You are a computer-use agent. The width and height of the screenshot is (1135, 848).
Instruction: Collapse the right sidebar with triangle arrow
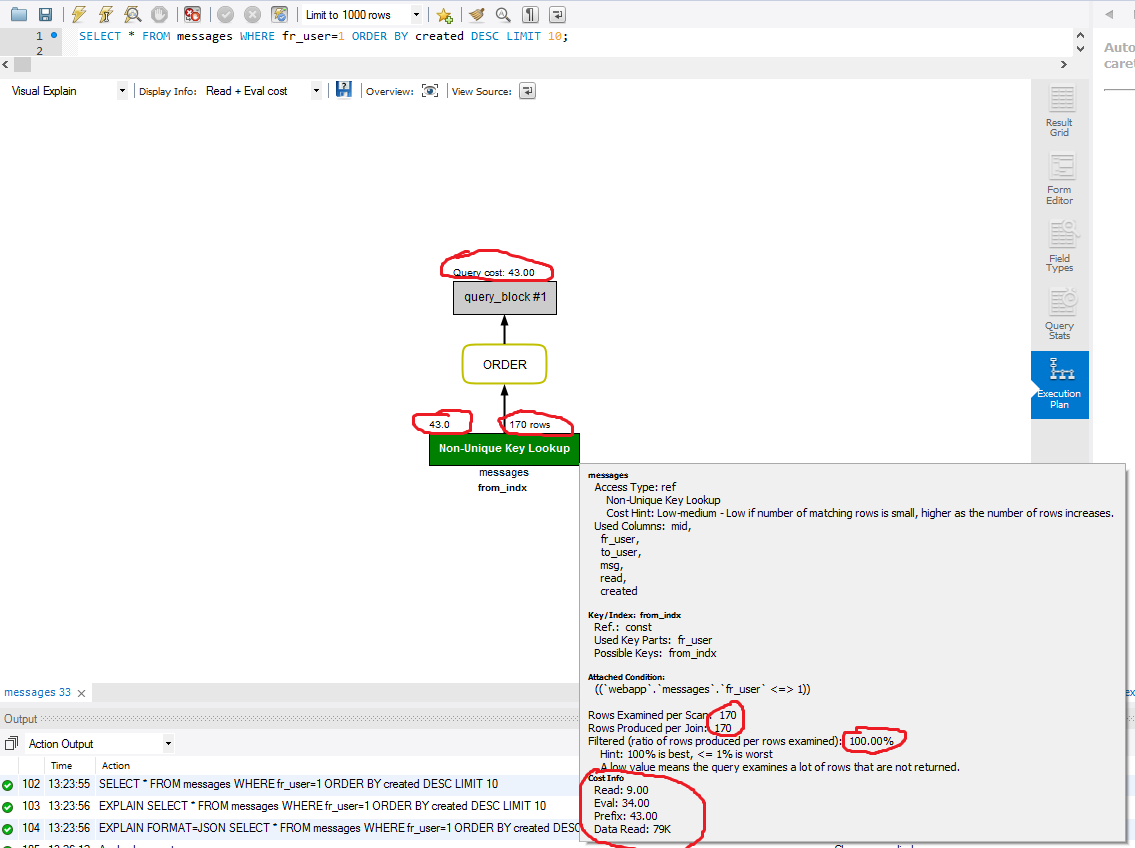pyautogui.click(x=1109, y=14)
